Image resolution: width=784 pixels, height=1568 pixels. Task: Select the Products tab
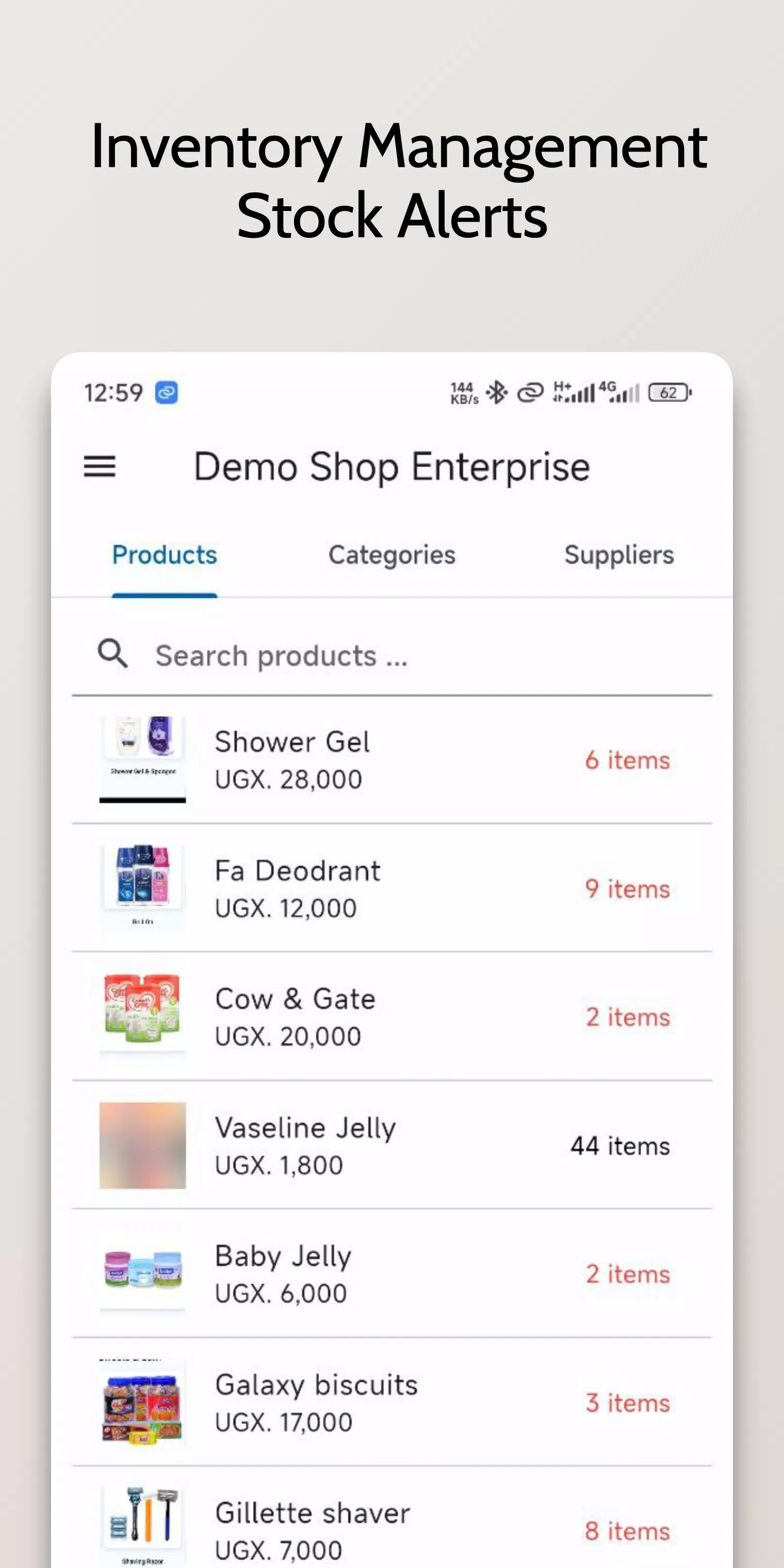[x=165, y=555]
